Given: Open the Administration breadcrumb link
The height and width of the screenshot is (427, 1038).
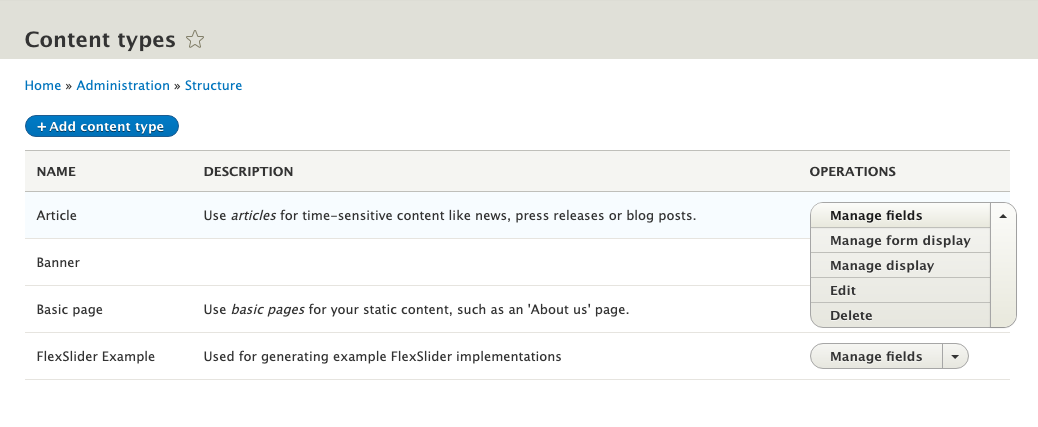Looking at the screenshot, I should (x=123, y=85).
